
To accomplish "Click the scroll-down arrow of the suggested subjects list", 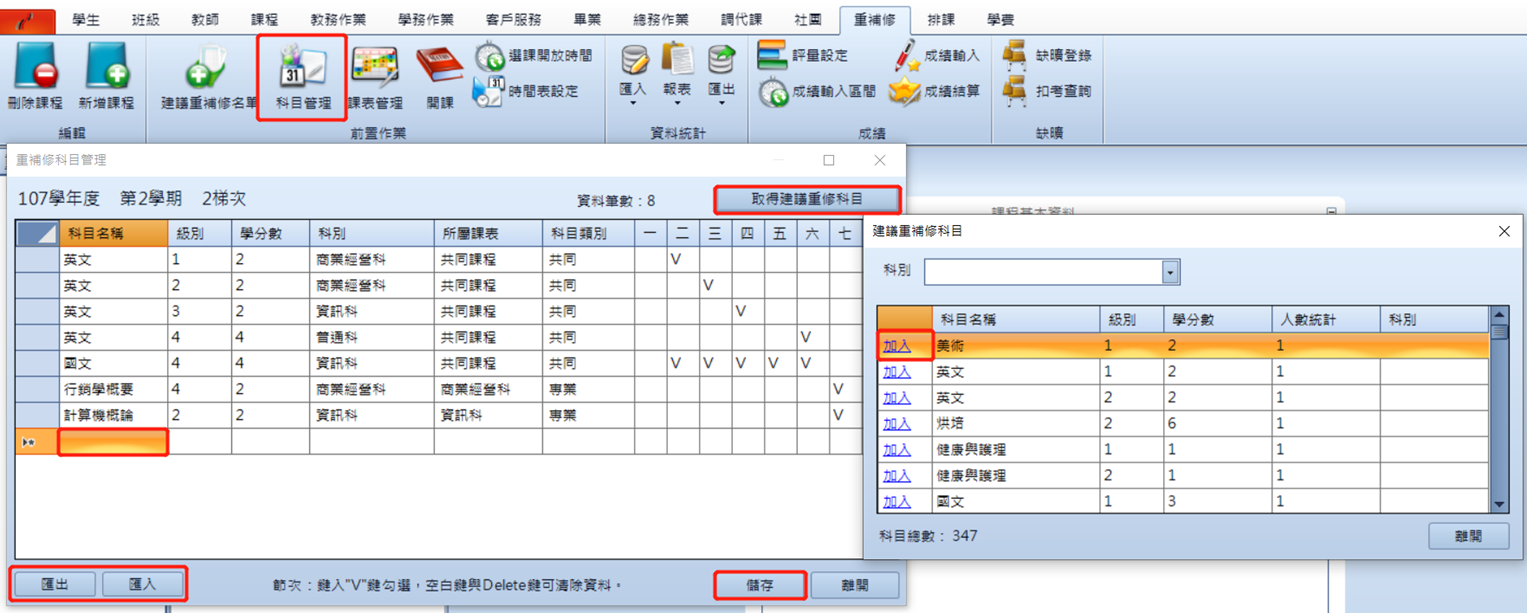I will pos(1499,505).
